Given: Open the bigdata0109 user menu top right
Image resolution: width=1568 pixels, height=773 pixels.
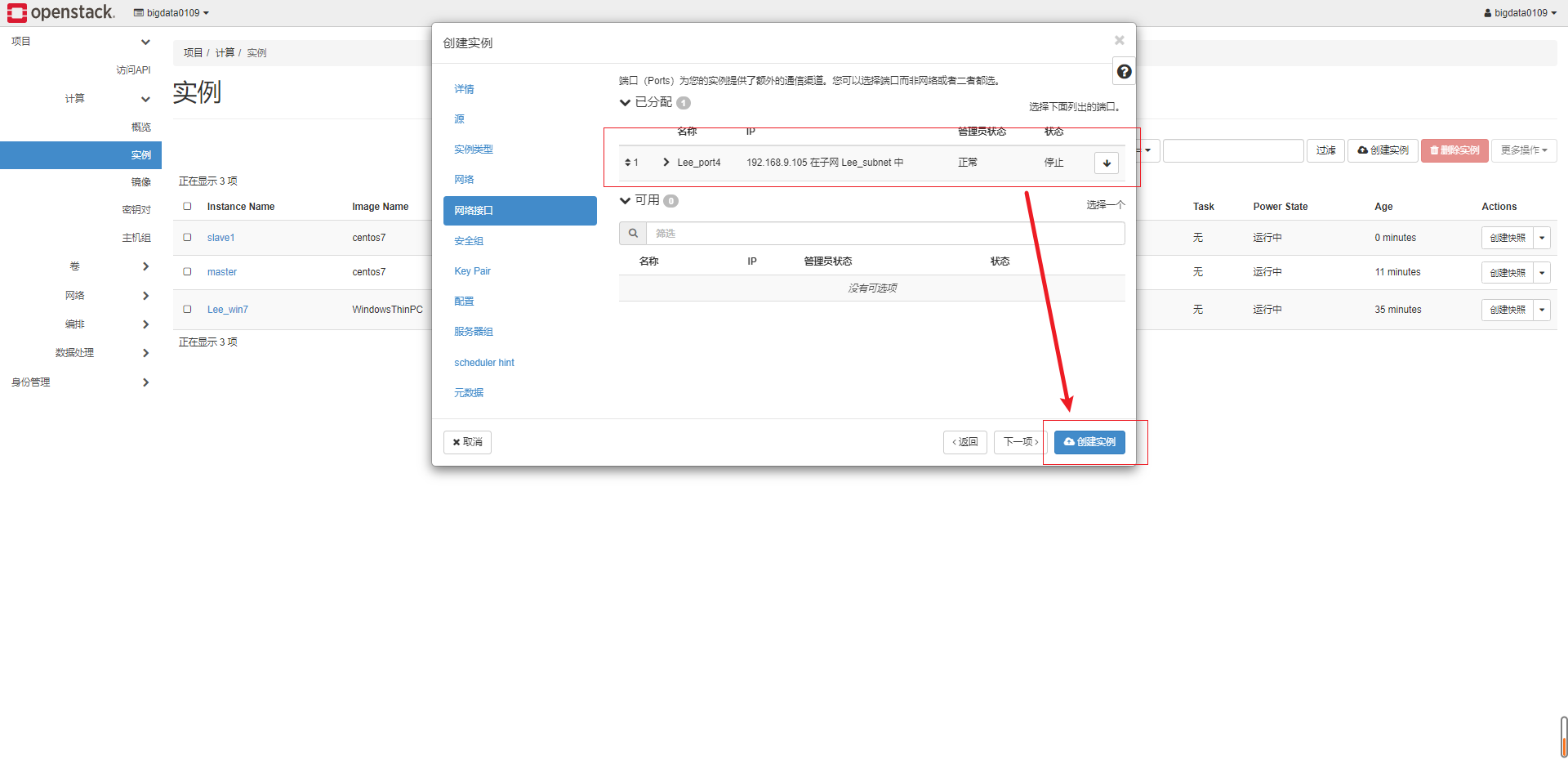Looking at the screenshot, I should coord(1520,13).
